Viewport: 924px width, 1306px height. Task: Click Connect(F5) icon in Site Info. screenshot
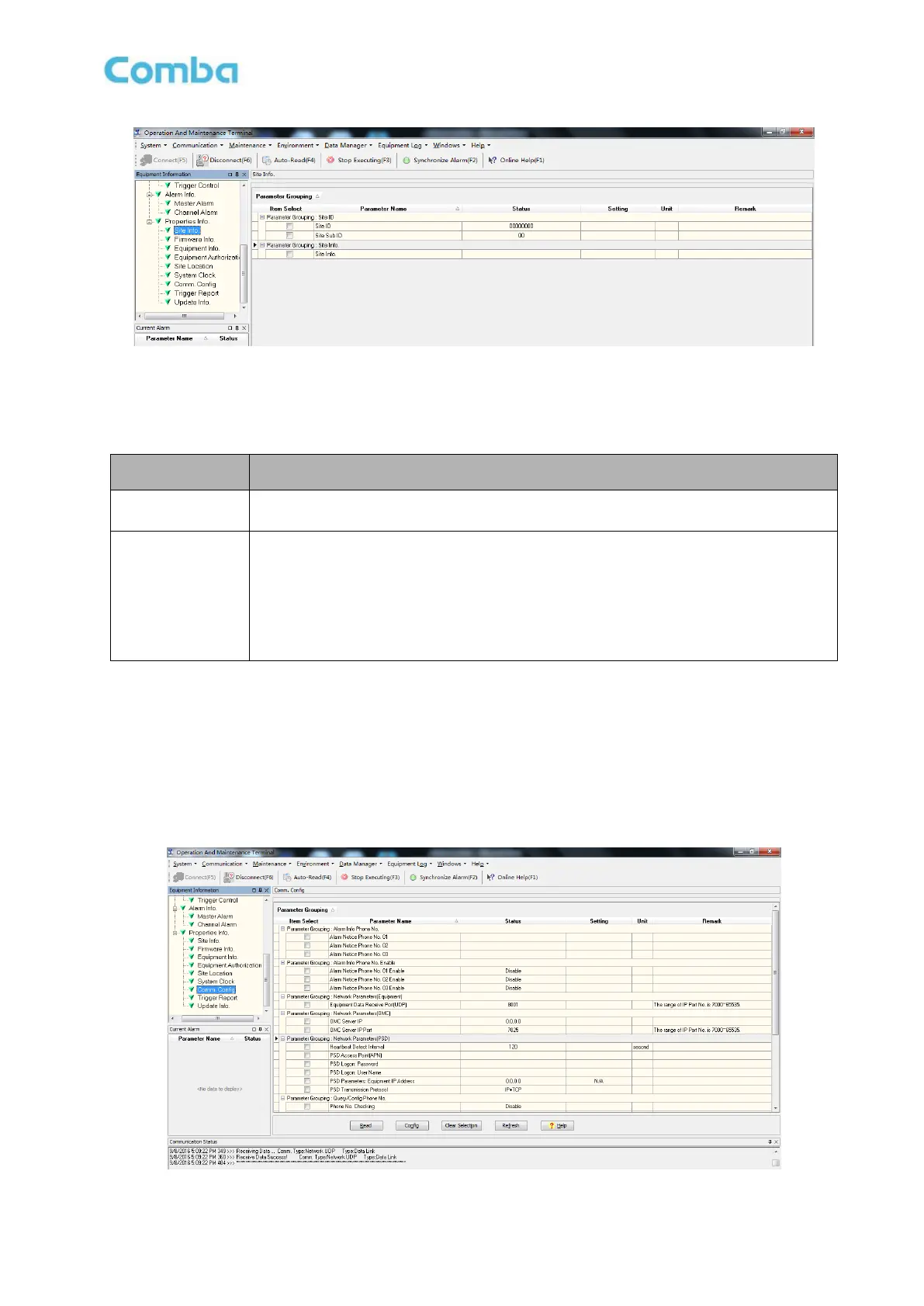145,160
